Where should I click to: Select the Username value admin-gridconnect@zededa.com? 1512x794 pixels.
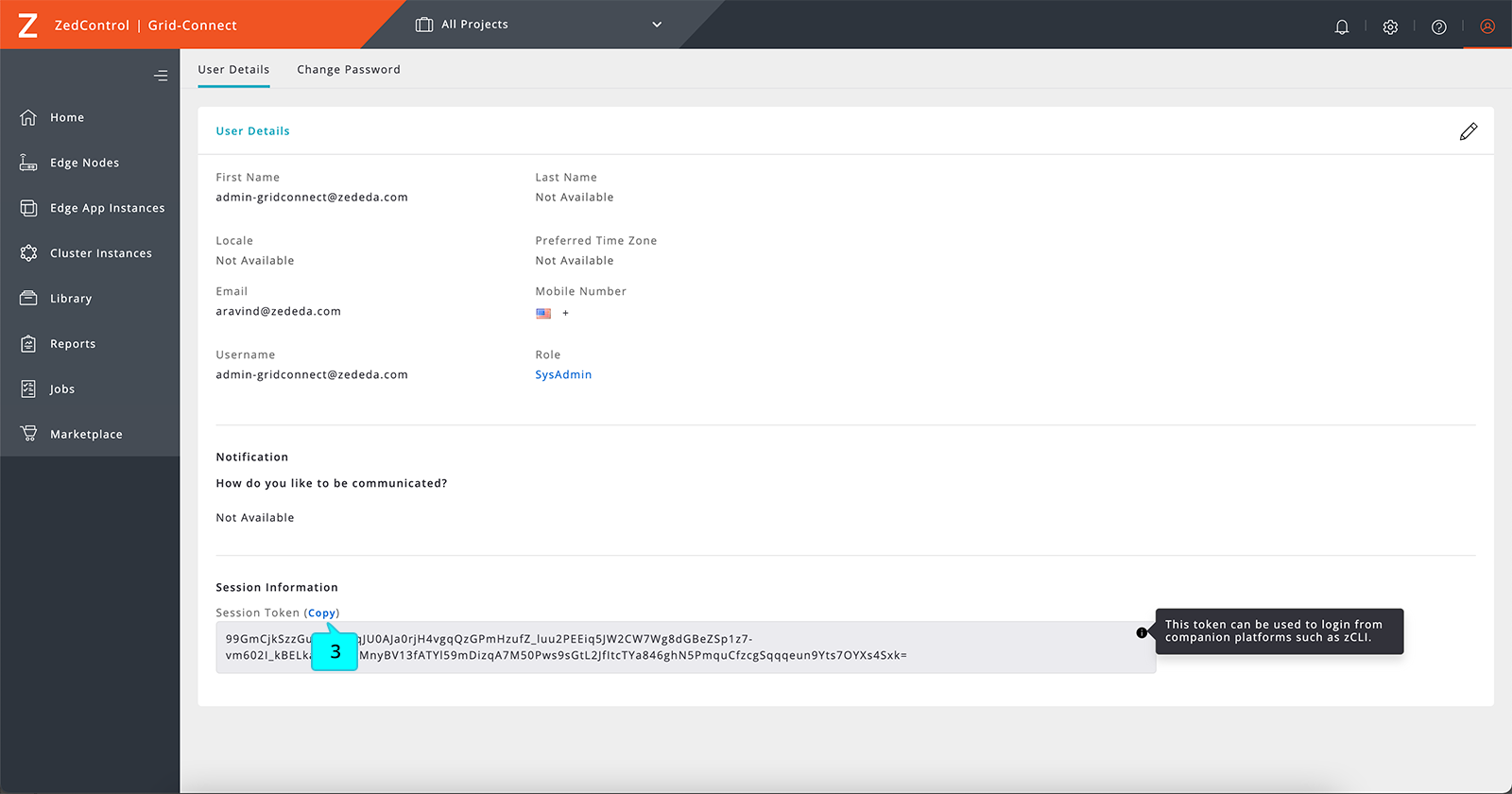[312, 374]
